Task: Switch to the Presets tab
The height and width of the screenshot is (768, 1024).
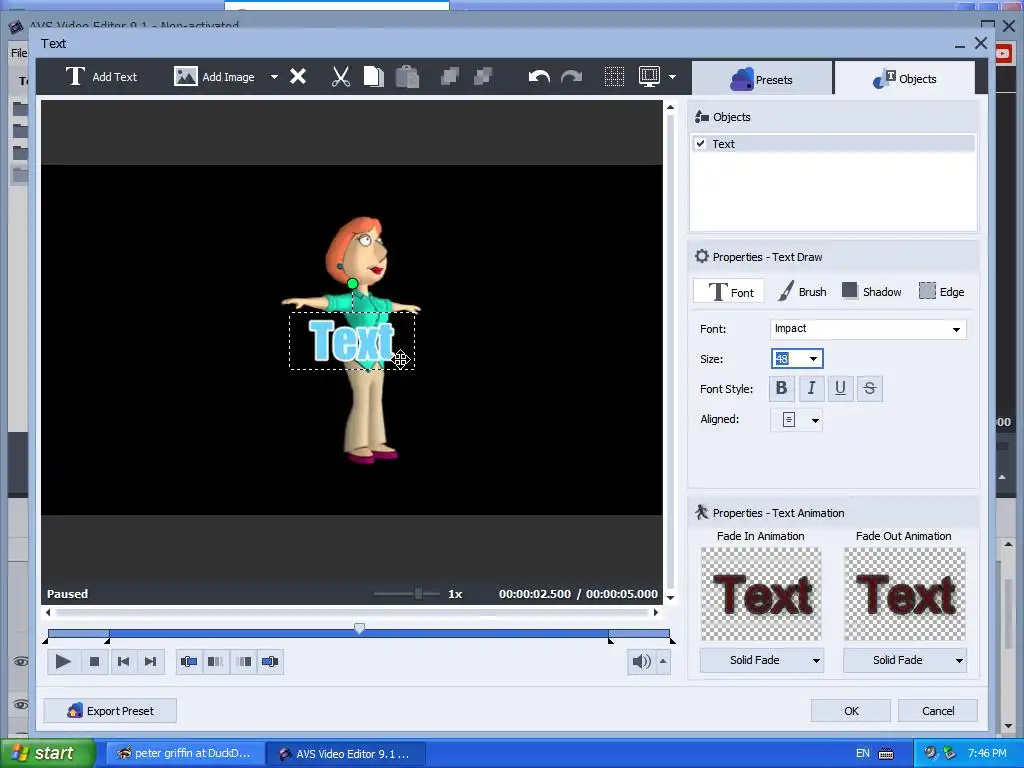Action: click(761, 79)
